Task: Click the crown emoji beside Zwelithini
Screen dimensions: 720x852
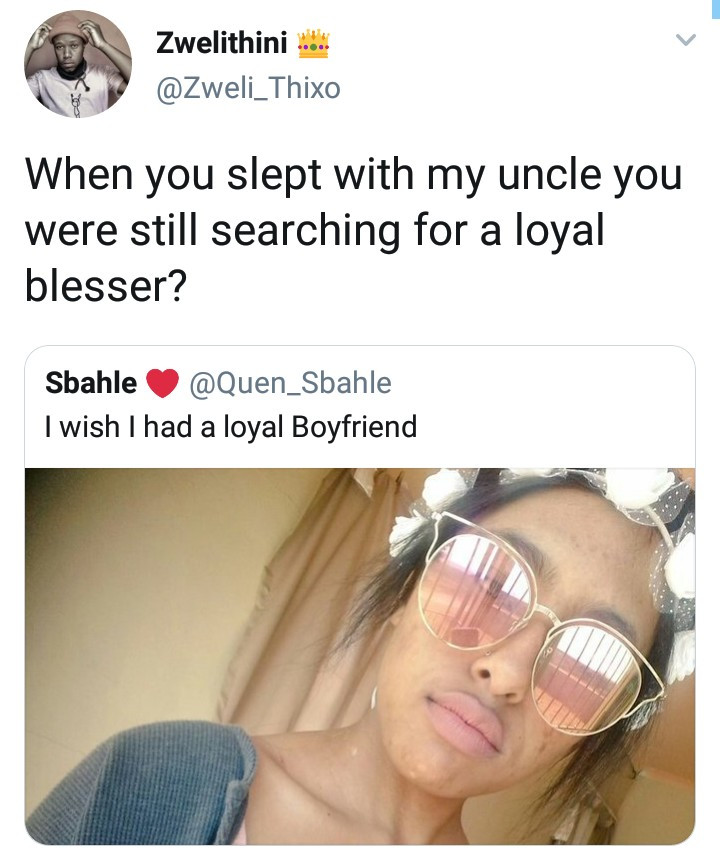Action: [315, 43]
